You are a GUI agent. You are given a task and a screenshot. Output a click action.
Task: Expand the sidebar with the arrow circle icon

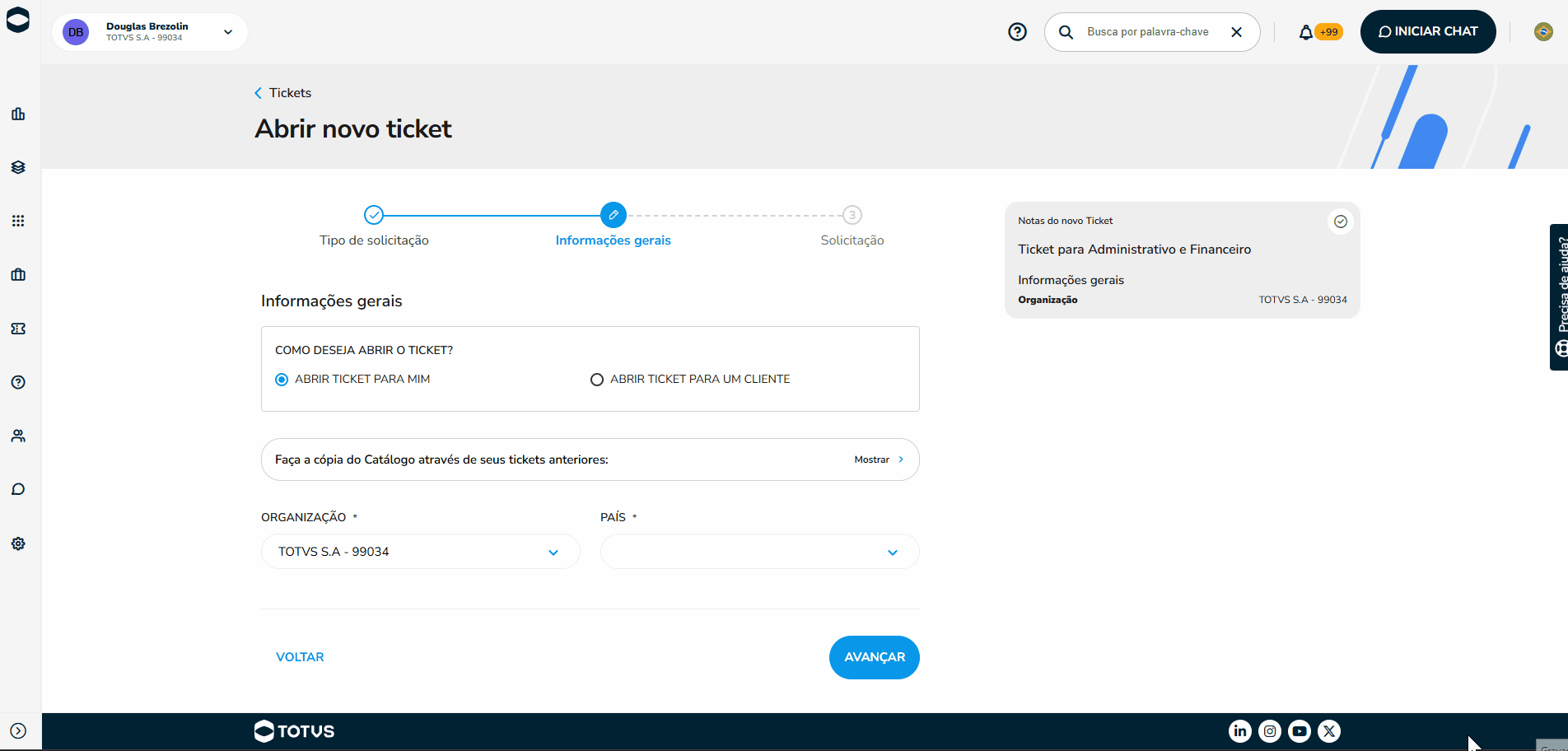(x=18, y=731)
